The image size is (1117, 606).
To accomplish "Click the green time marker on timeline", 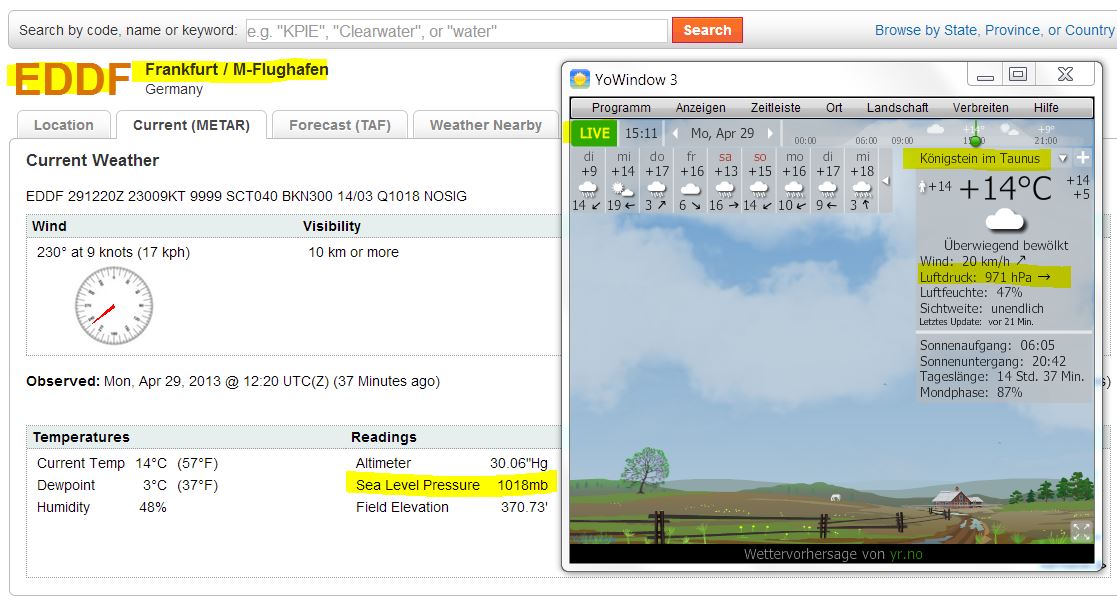I will point(975,140).
